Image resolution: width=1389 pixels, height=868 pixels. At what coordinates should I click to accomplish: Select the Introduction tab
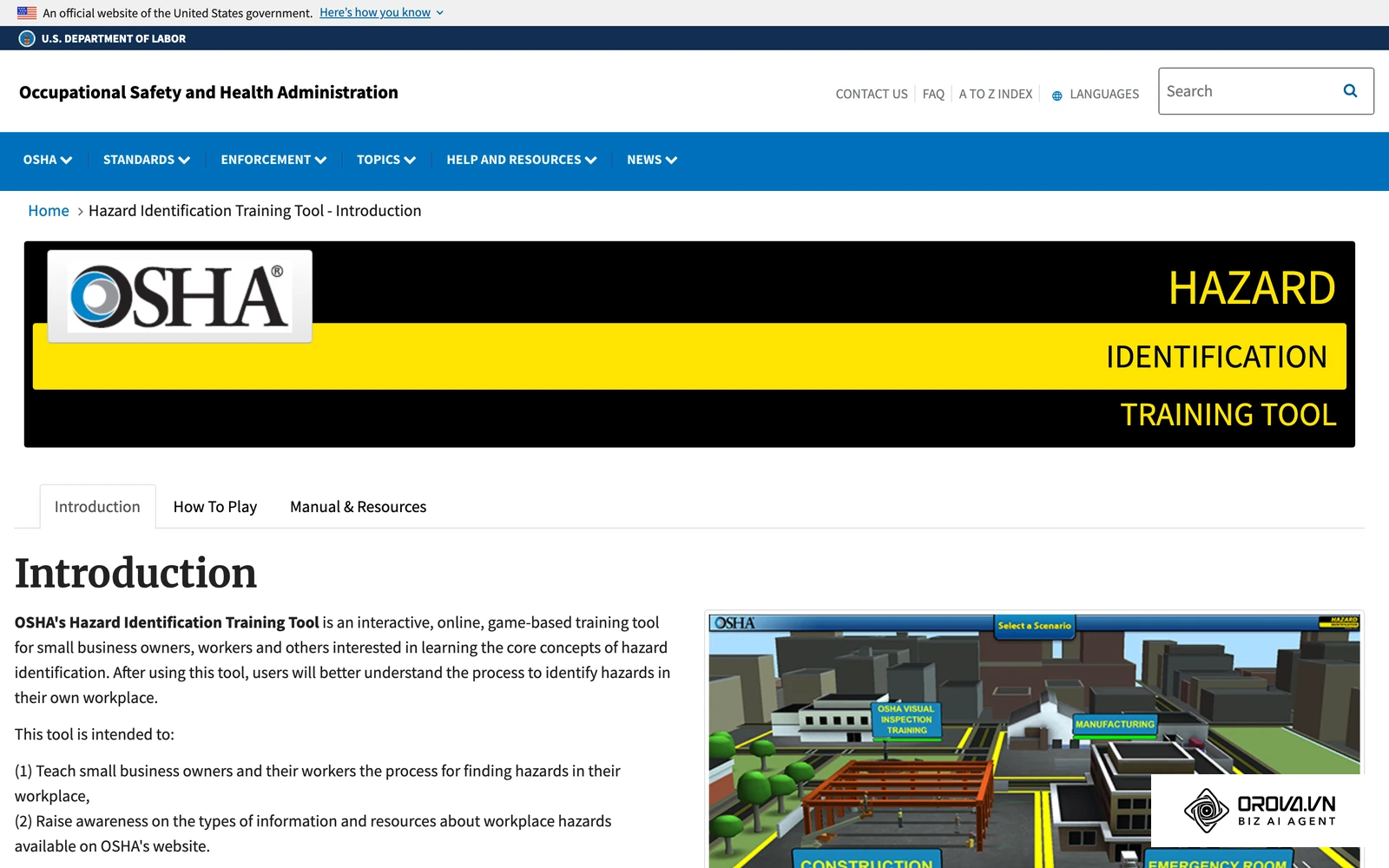click(97, 507)
